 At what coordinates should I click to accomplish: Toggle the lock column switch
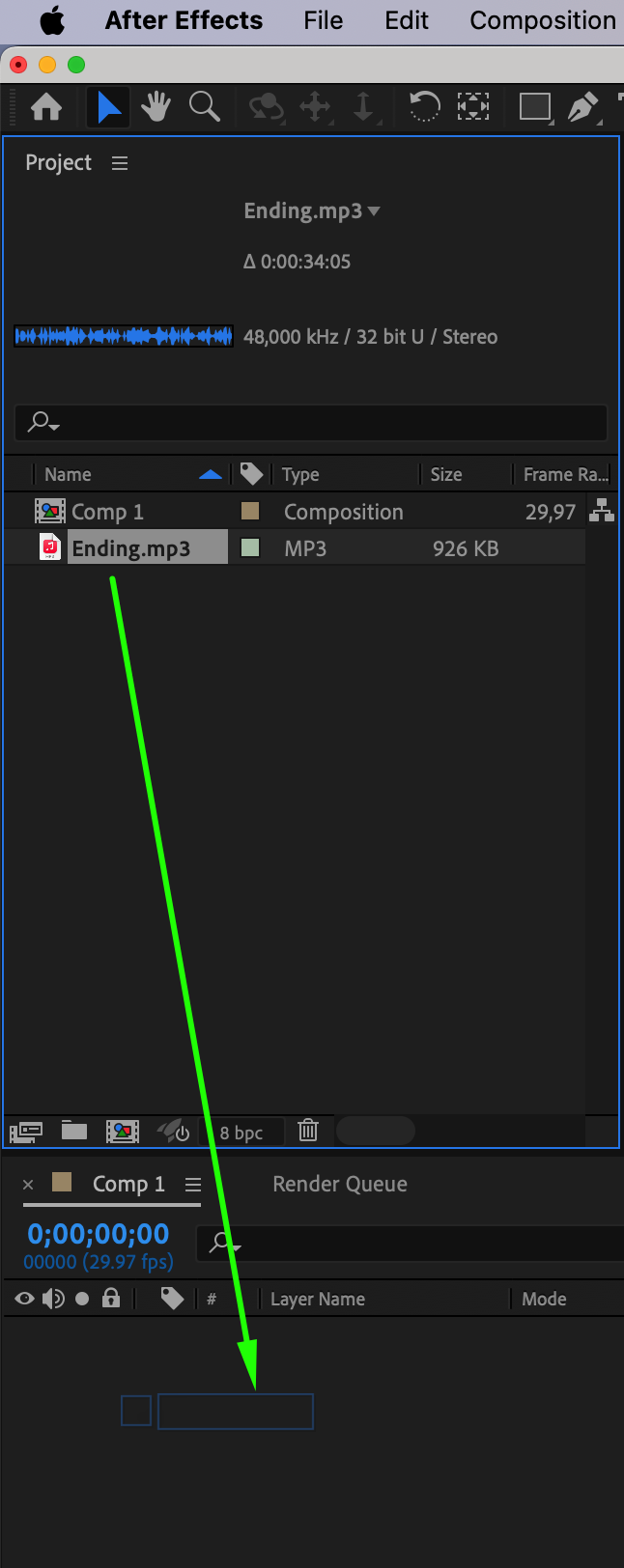point(111,1298)
